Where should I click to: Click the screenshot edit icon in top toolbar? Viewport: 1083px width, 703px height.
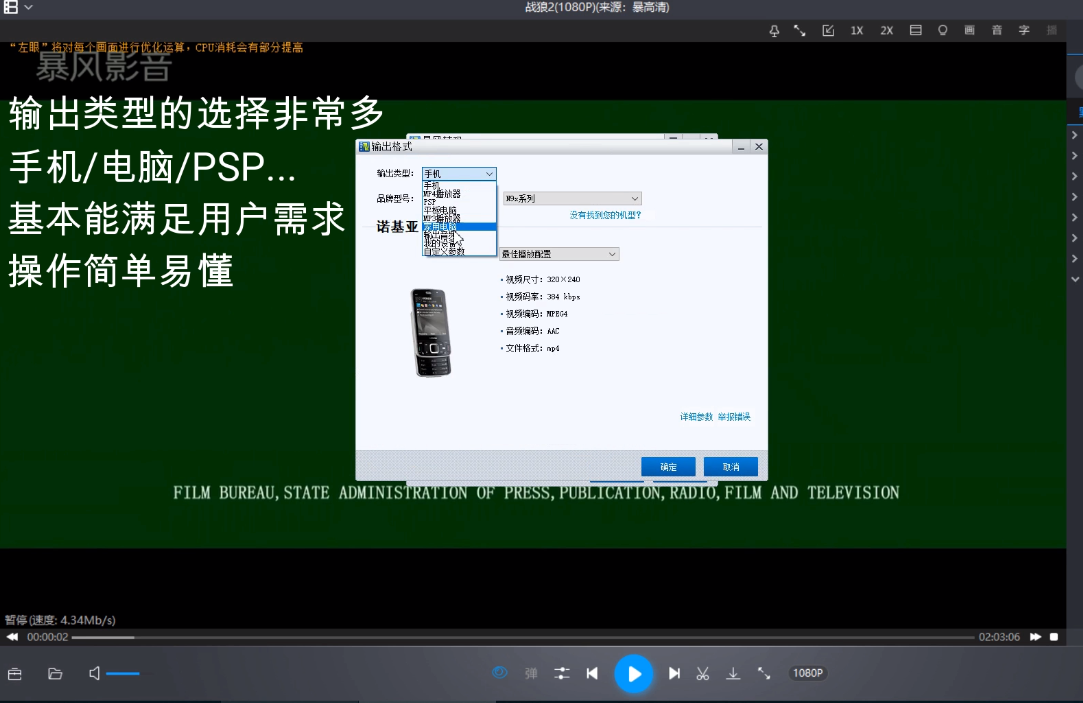point(829,31)
